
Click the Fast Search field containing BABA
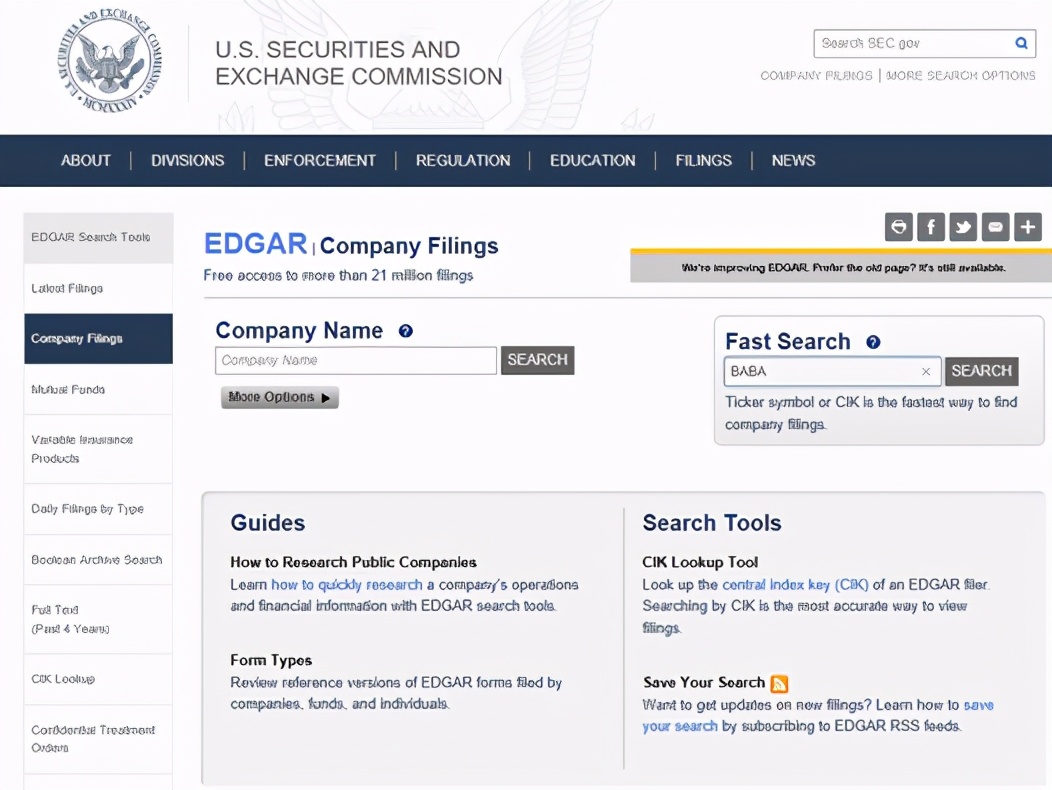(x=832, y=371)
